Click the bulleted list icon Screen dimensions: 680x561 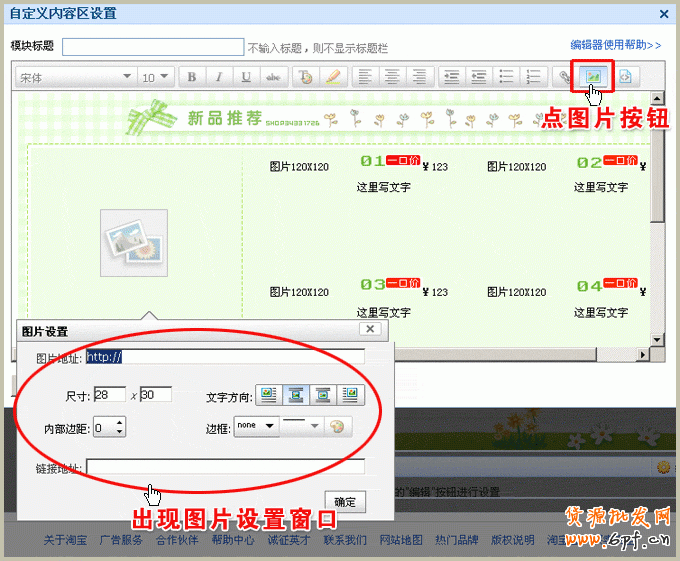click(x=506, y=77)
